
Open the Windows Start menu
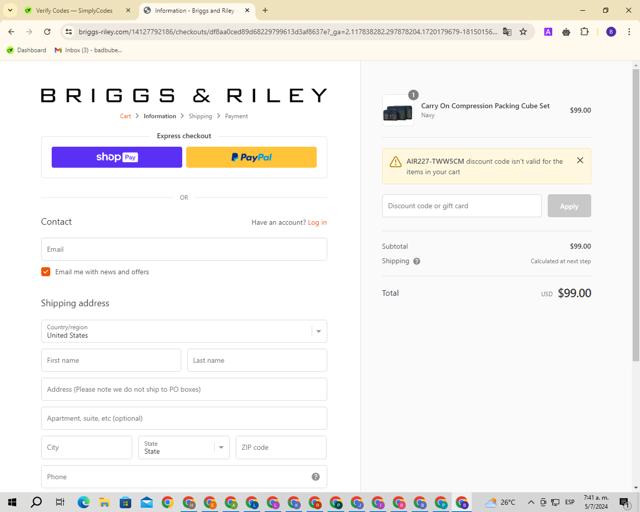click(x=12, y=502)
